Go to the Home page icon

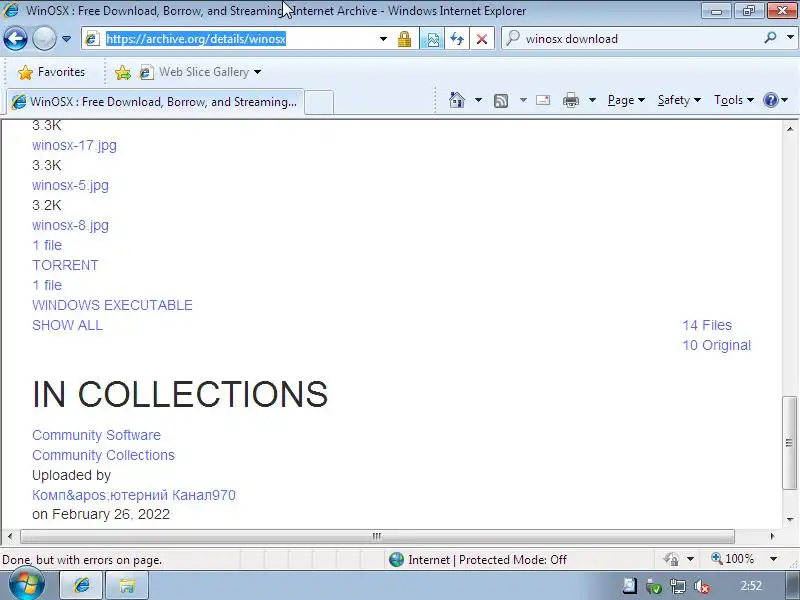[457, 100]
